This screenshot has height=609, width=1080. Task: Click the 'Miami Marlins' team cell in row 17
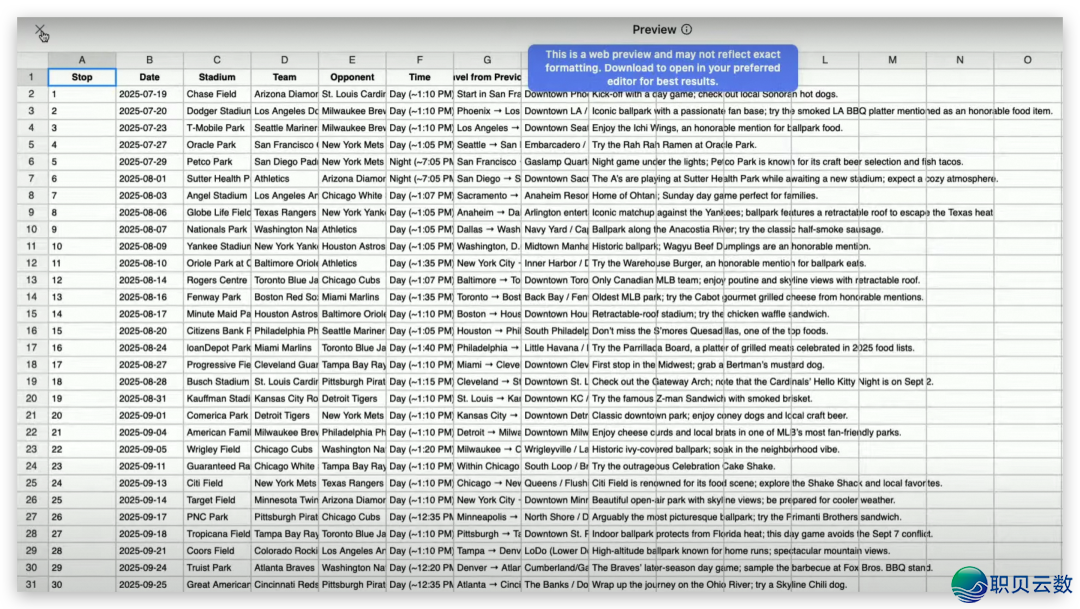(x=284, y=348)
